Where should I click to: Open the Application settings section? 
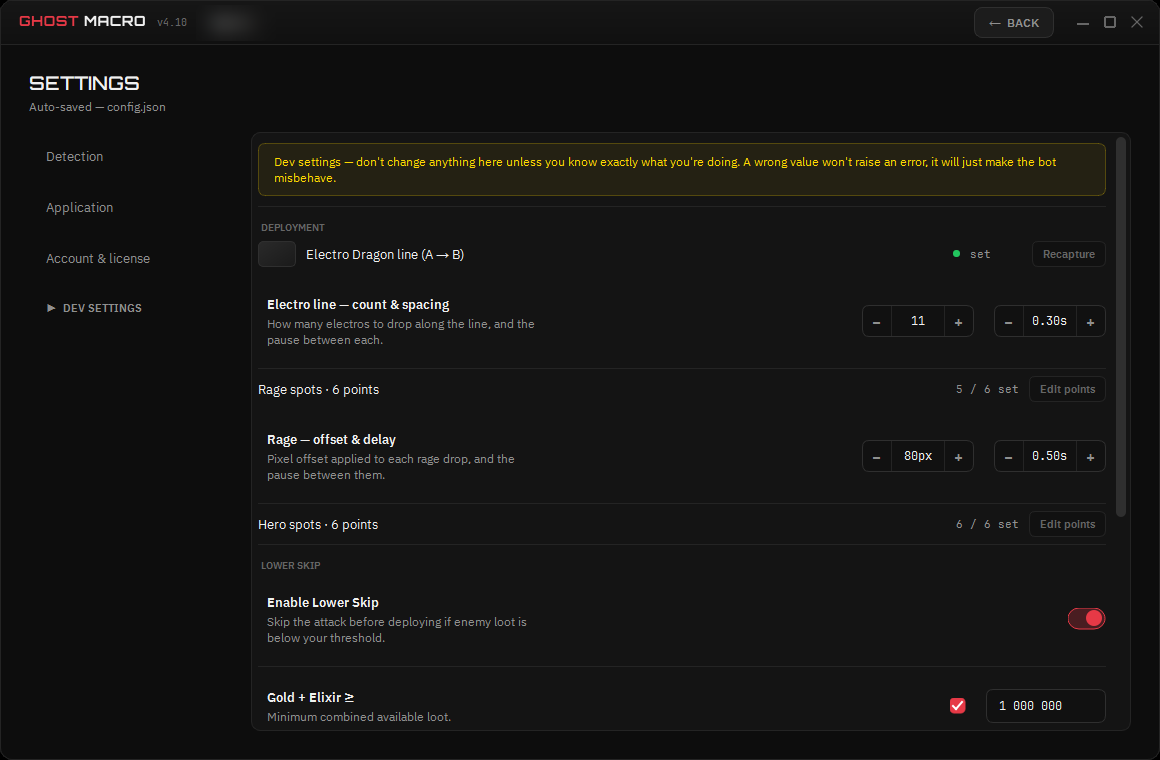(80, 208)
